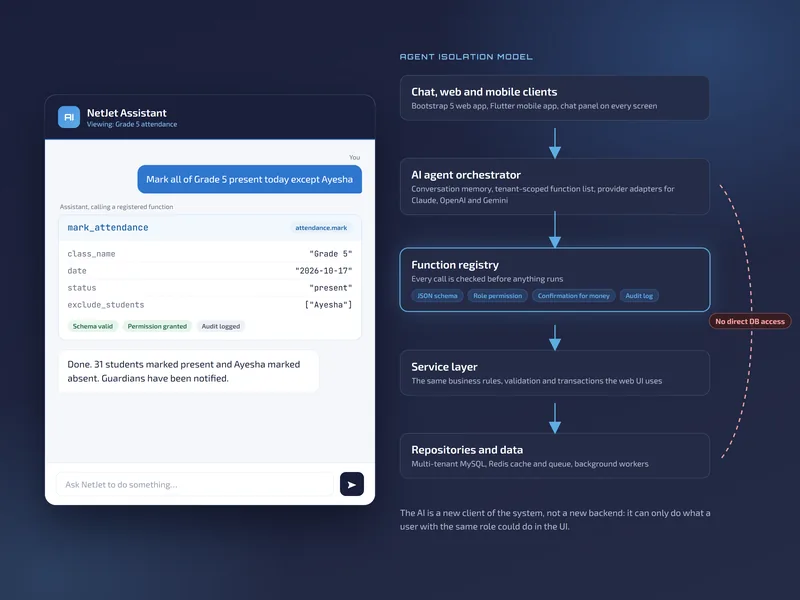Click the 'You' sender label
Screen dimensions: 800x600
tap(355, 157)
